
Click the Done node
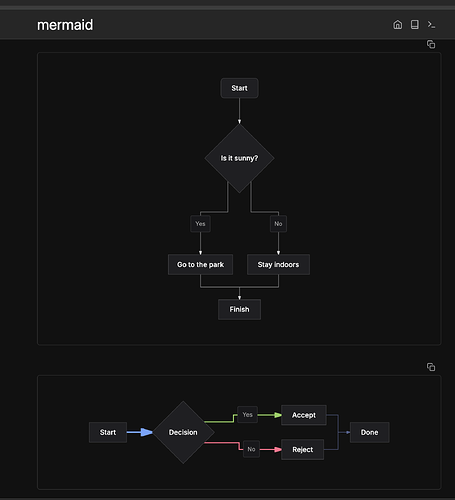[369, 432]
